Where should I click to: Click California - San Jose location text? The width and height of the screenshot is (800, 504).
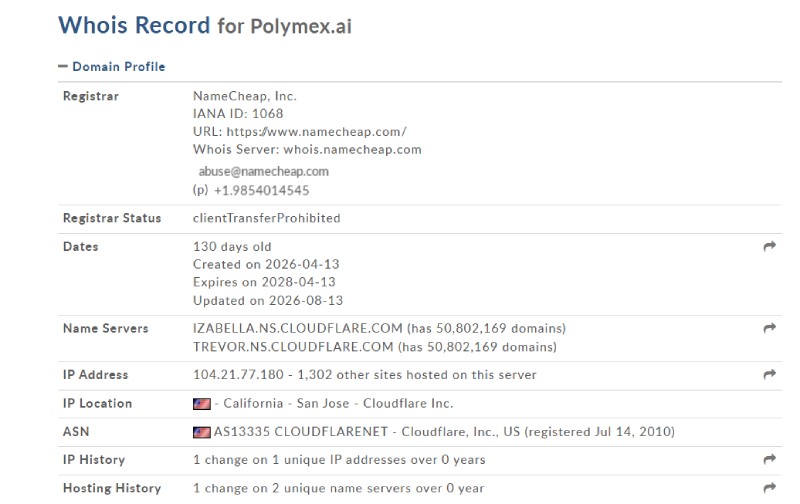click(286, 403)
